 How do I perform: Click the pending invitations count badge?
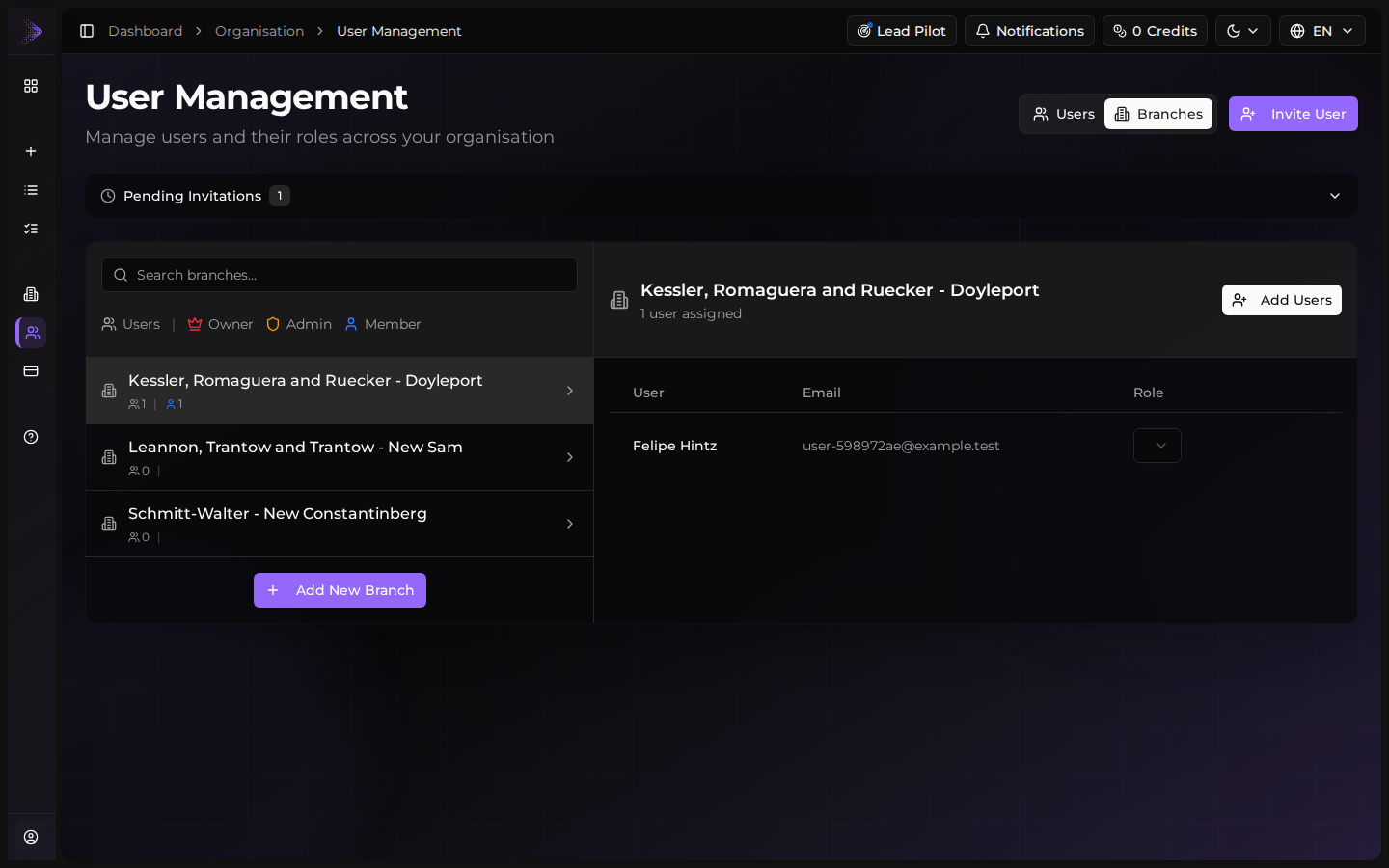pyautogui.click(x=280, y=196)
